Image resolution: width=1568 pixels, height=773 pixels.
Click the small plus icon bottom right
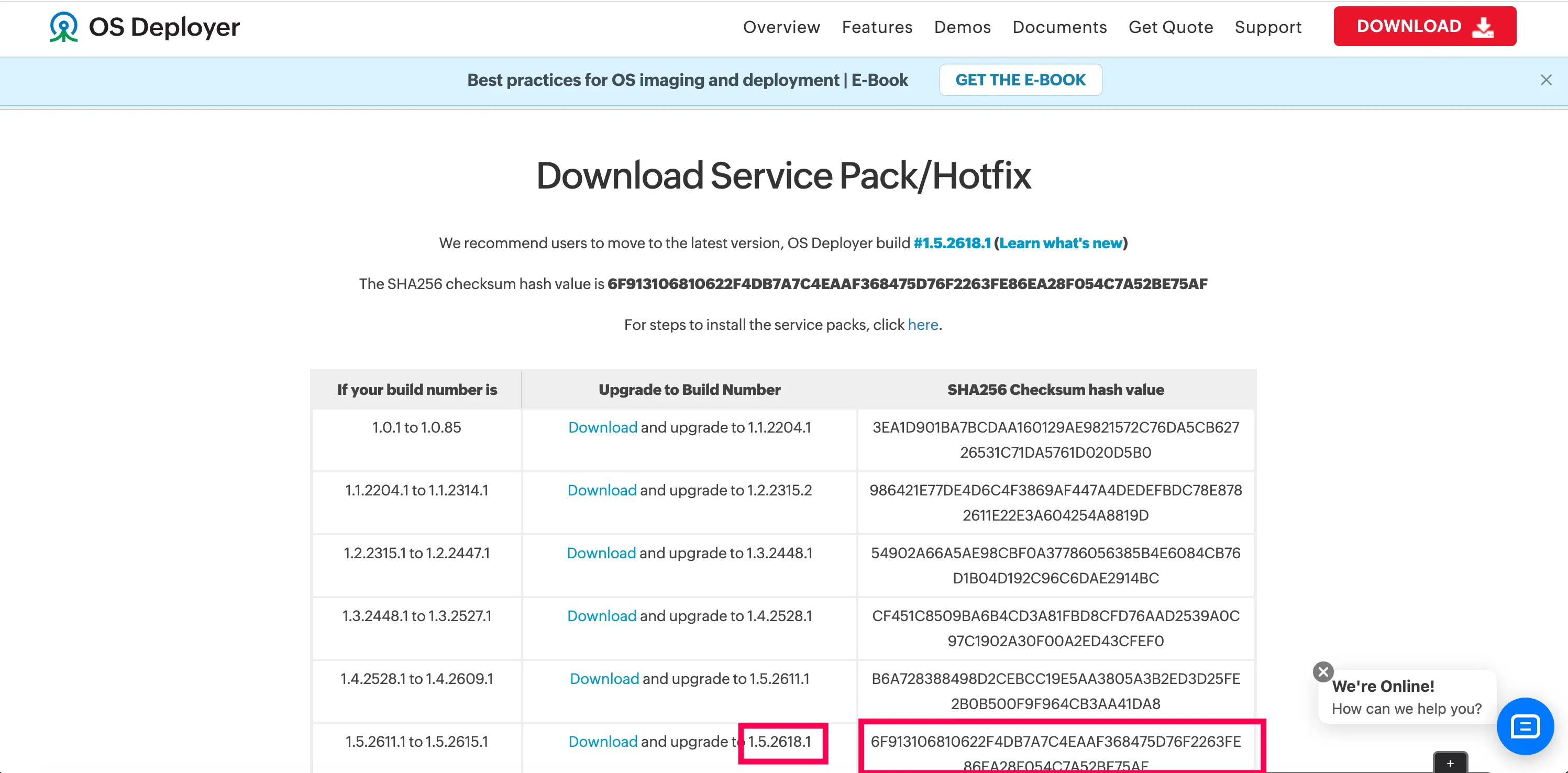(x=1450, y=763)
